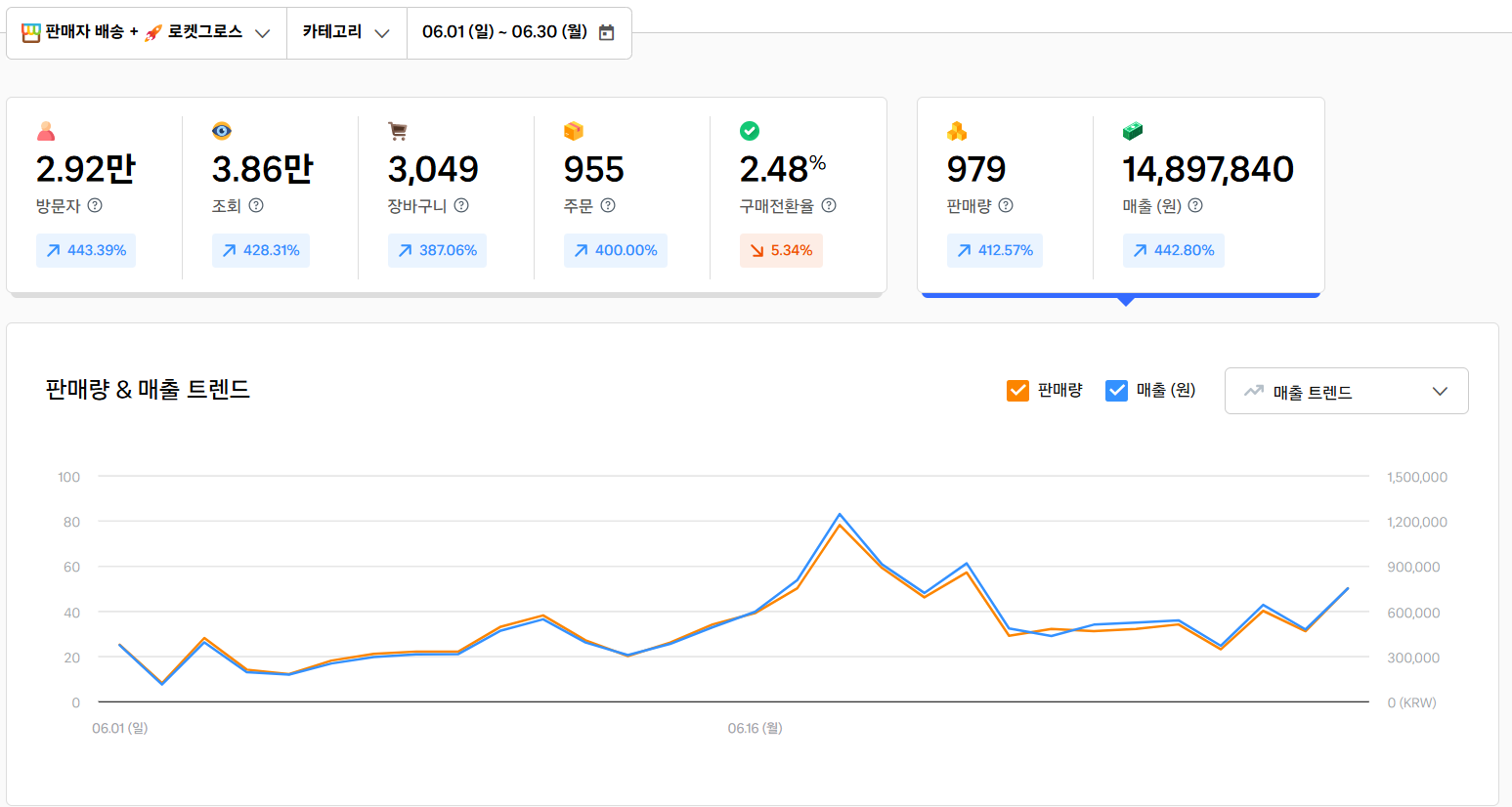This screenshot has height=807, width=1512.
Task: Click the 06.01 ~ 06.30 date range
Action: (504, 32)
